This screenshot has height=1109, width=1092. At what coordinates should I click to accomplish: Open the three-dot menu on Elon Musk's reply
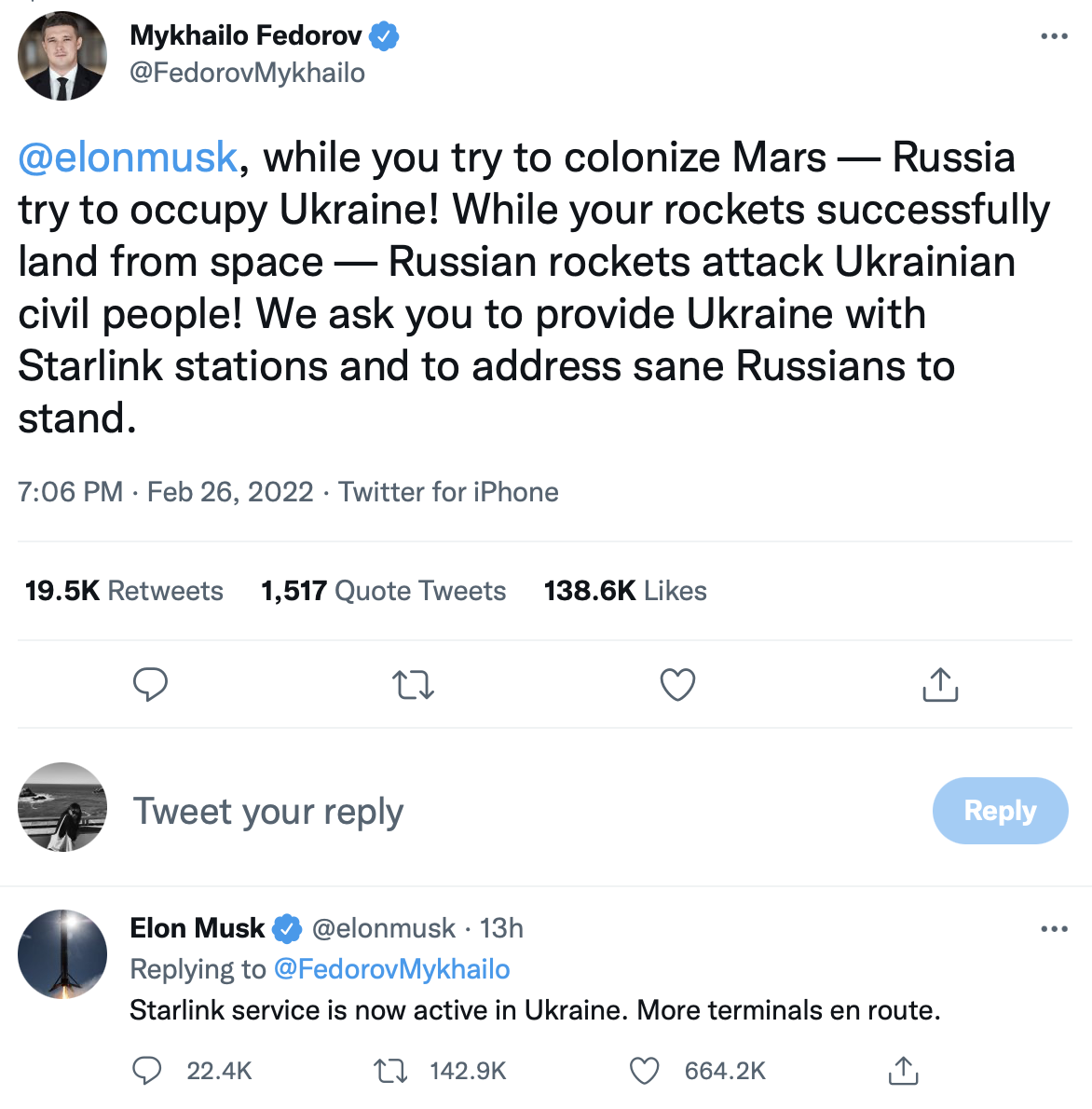coord(1054,928)
